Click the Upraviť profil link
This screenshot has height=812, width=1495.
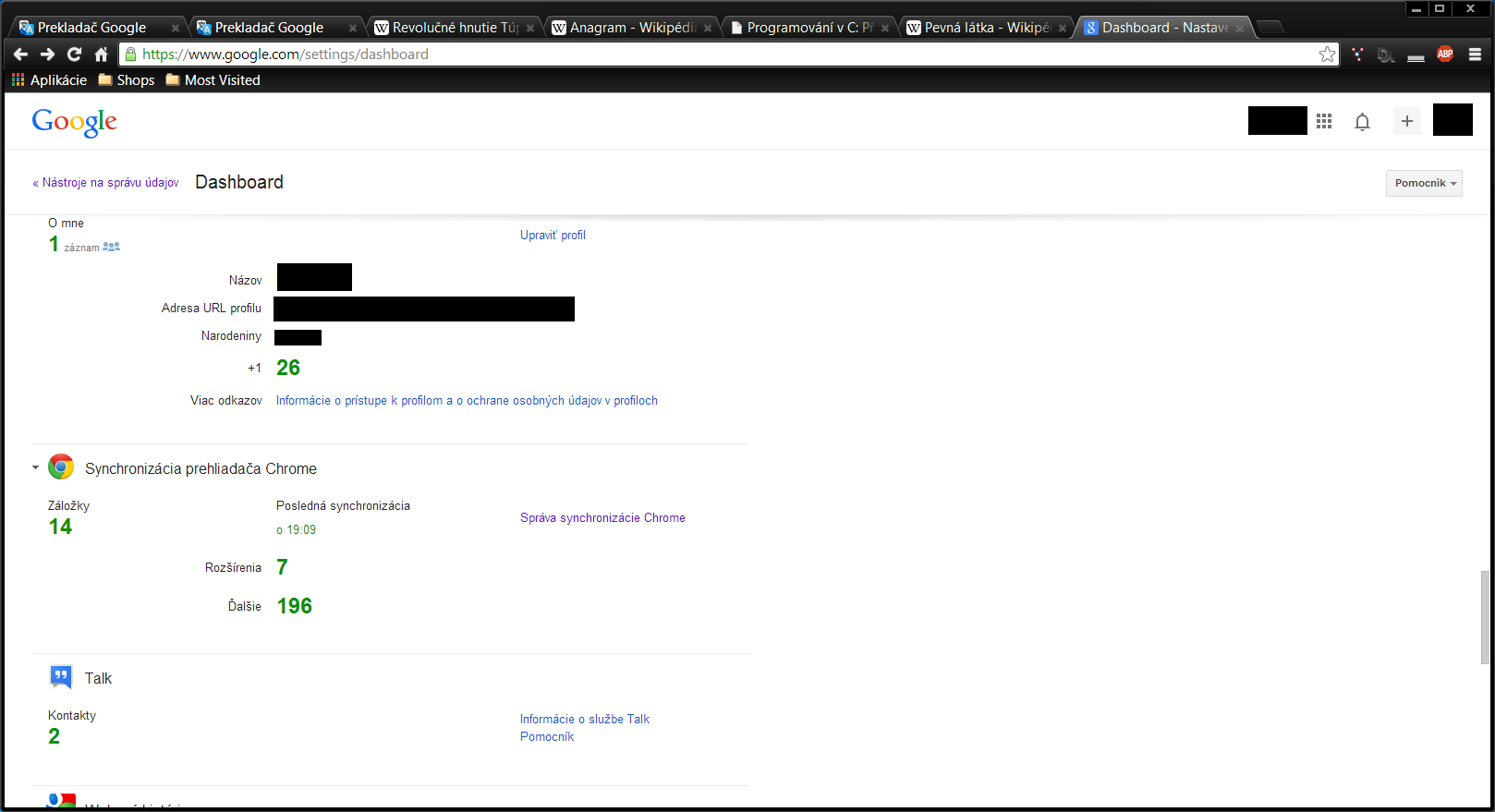(553, 236)
